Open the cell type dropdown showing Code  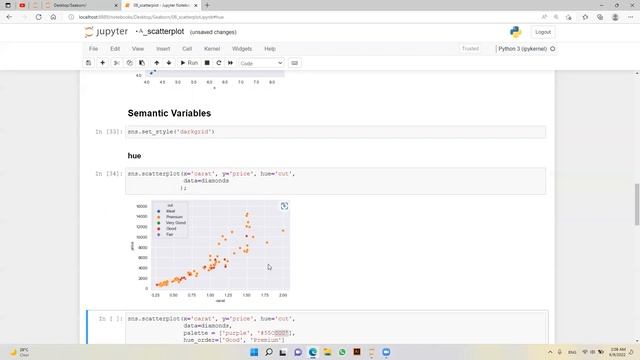click(x=261, y=63)
